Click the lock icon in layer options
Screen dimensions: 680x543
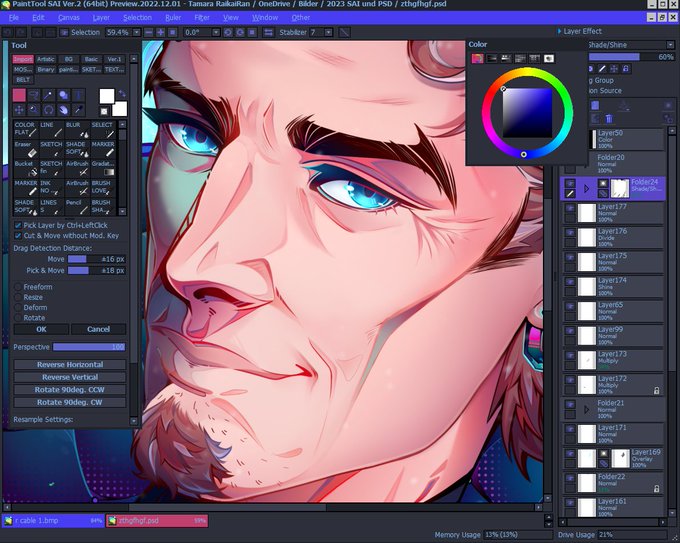pyautogui.click(x=625, y=69)
